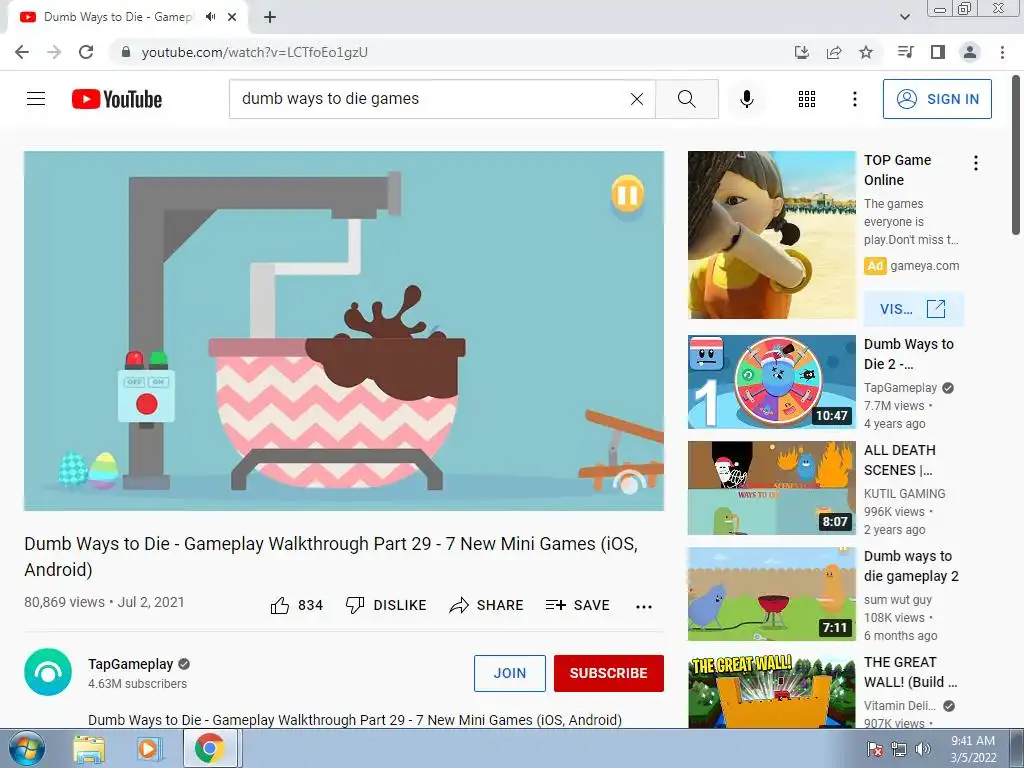
Task: Open the YouTube apps grid
Action: pyautogui.click(x=807, y=99)
